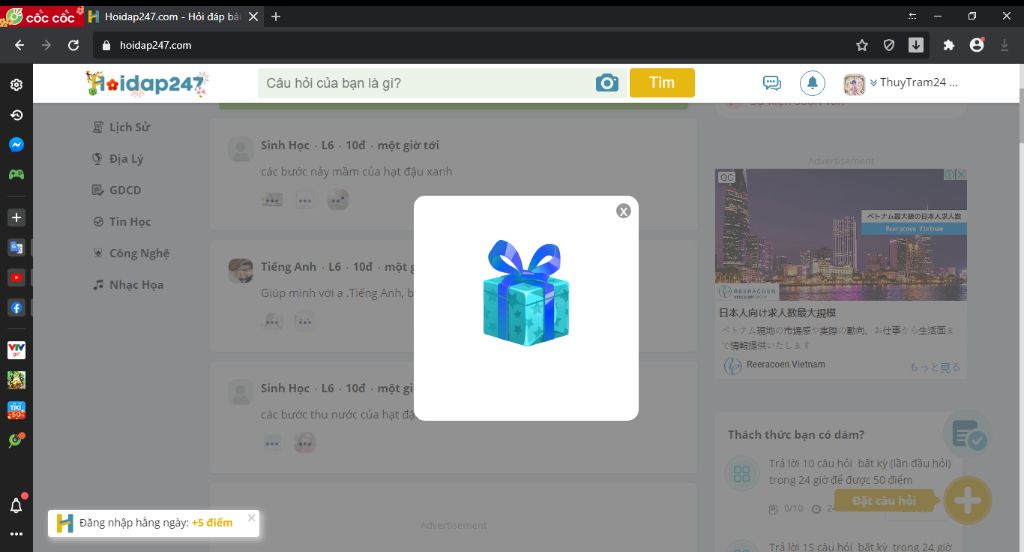Screen dimensions: 1024x552
Task: Open a new browser tab
Action: 276,16
